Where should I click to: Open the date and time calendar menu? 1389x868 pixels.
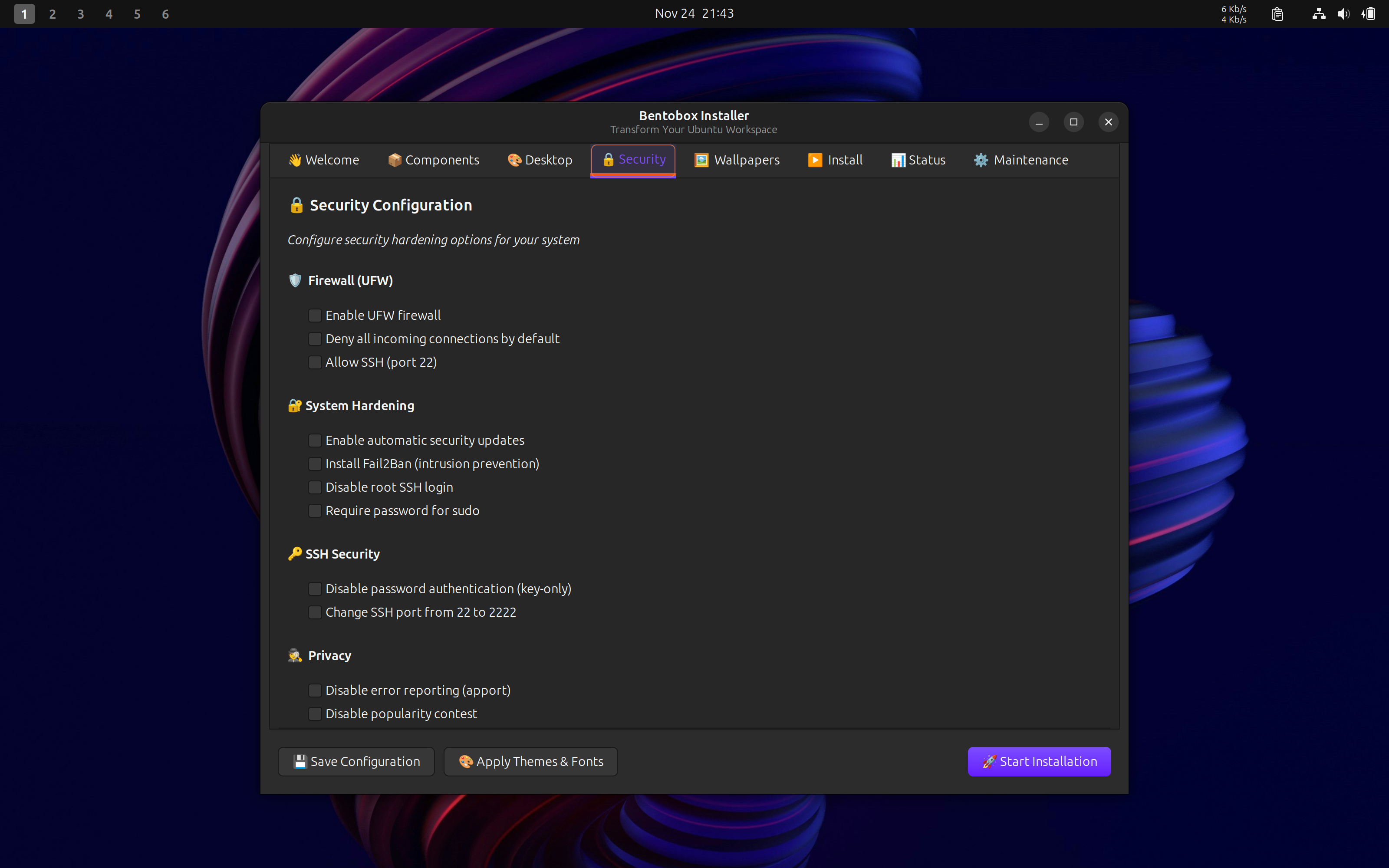pyautogui.click(x=694, y=13)
